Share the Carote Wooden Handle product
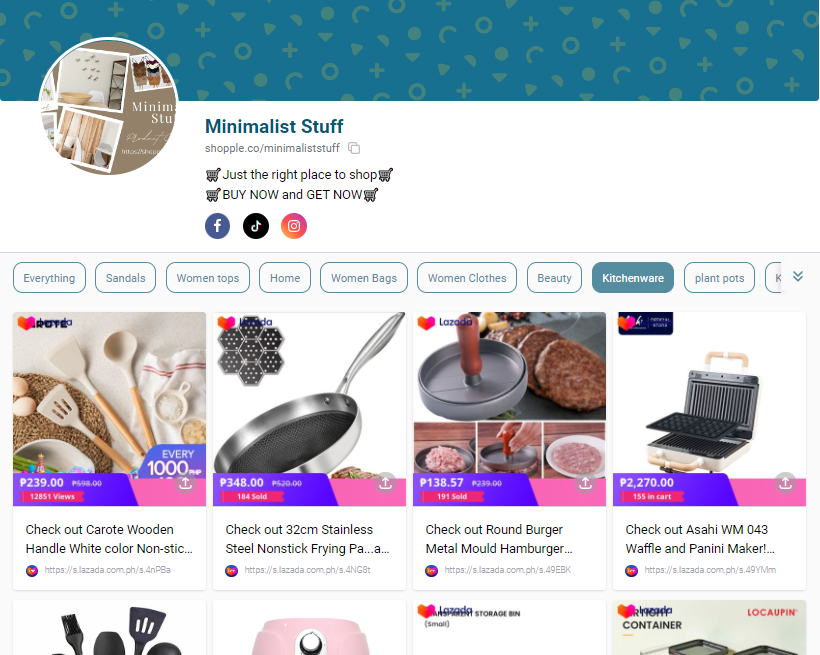This screenshot has width=820, height=655. (x=185, y=483)
